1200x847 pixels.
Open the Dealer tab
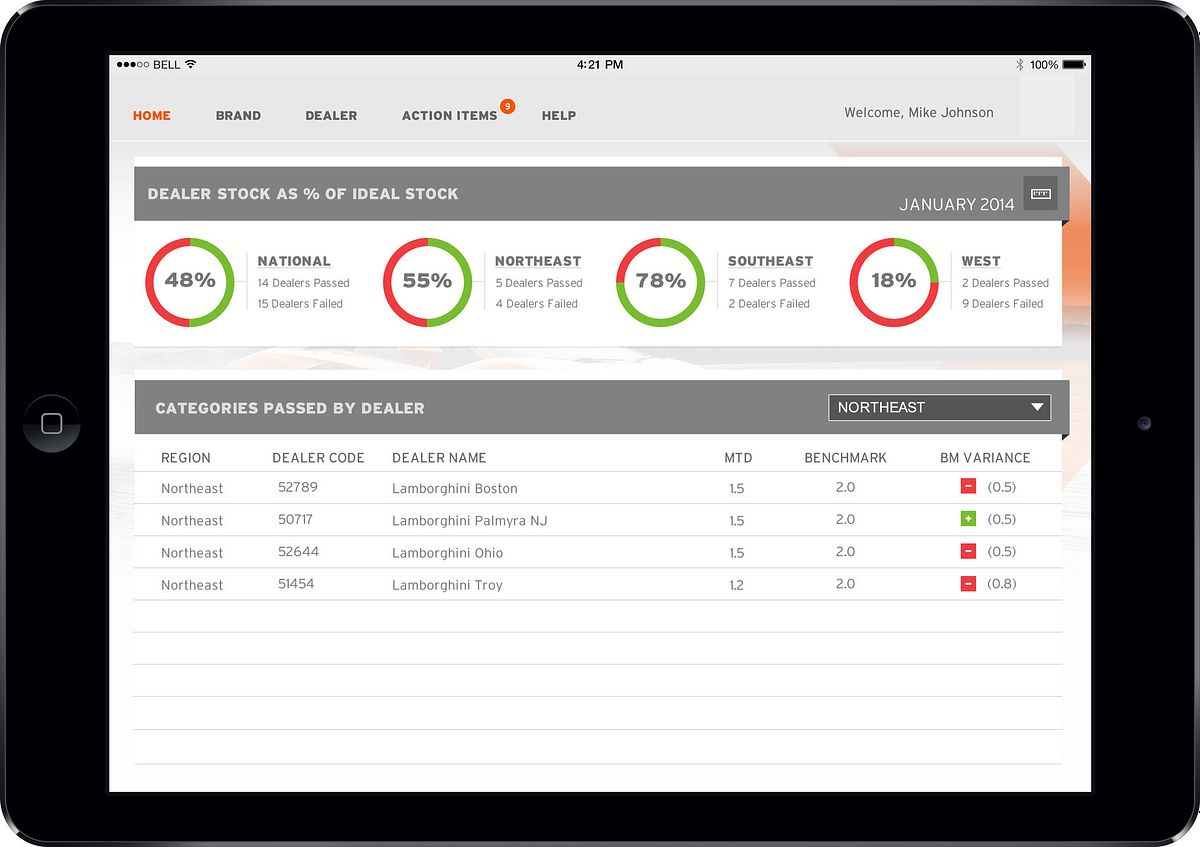pos(331,115)
